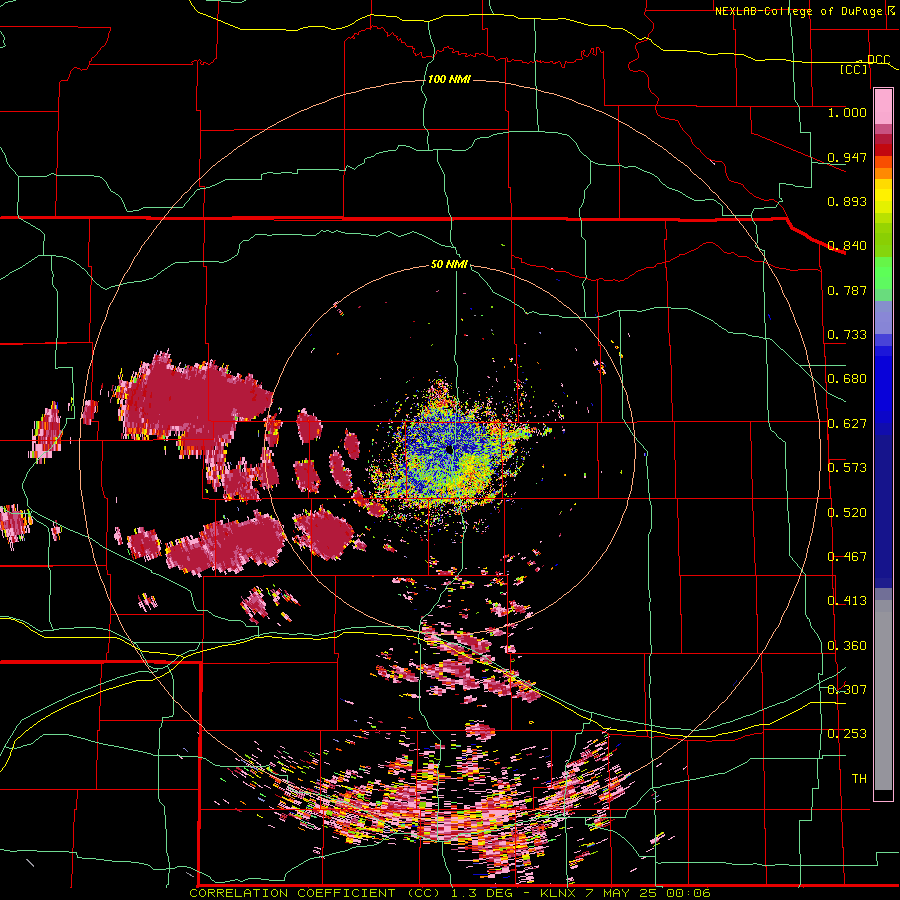Select the 0.787 scale label
This screenshot has width=900, height=900.
tap(847, 290)
